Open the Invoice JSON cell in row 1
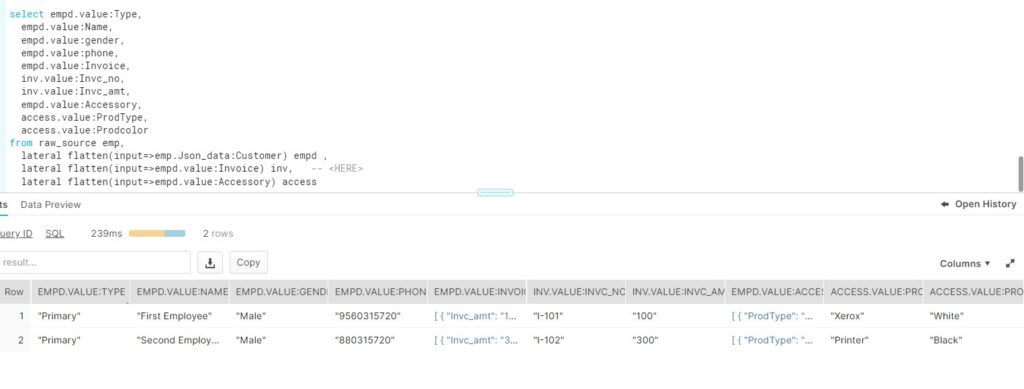The height and width of the screenshot is (389, 1024). pos(477,316)
